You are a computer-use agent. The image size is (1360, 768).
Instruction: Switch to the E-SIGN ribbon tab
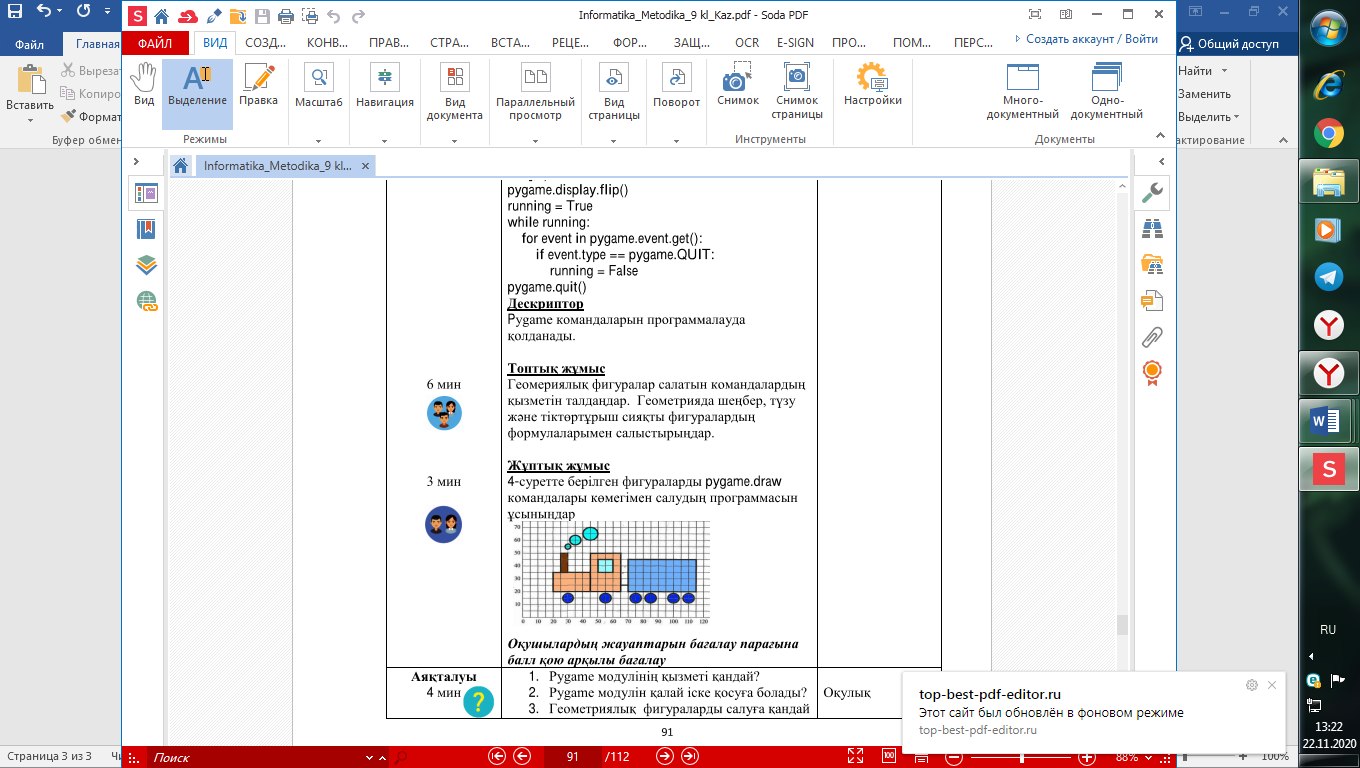pos(795,43)
